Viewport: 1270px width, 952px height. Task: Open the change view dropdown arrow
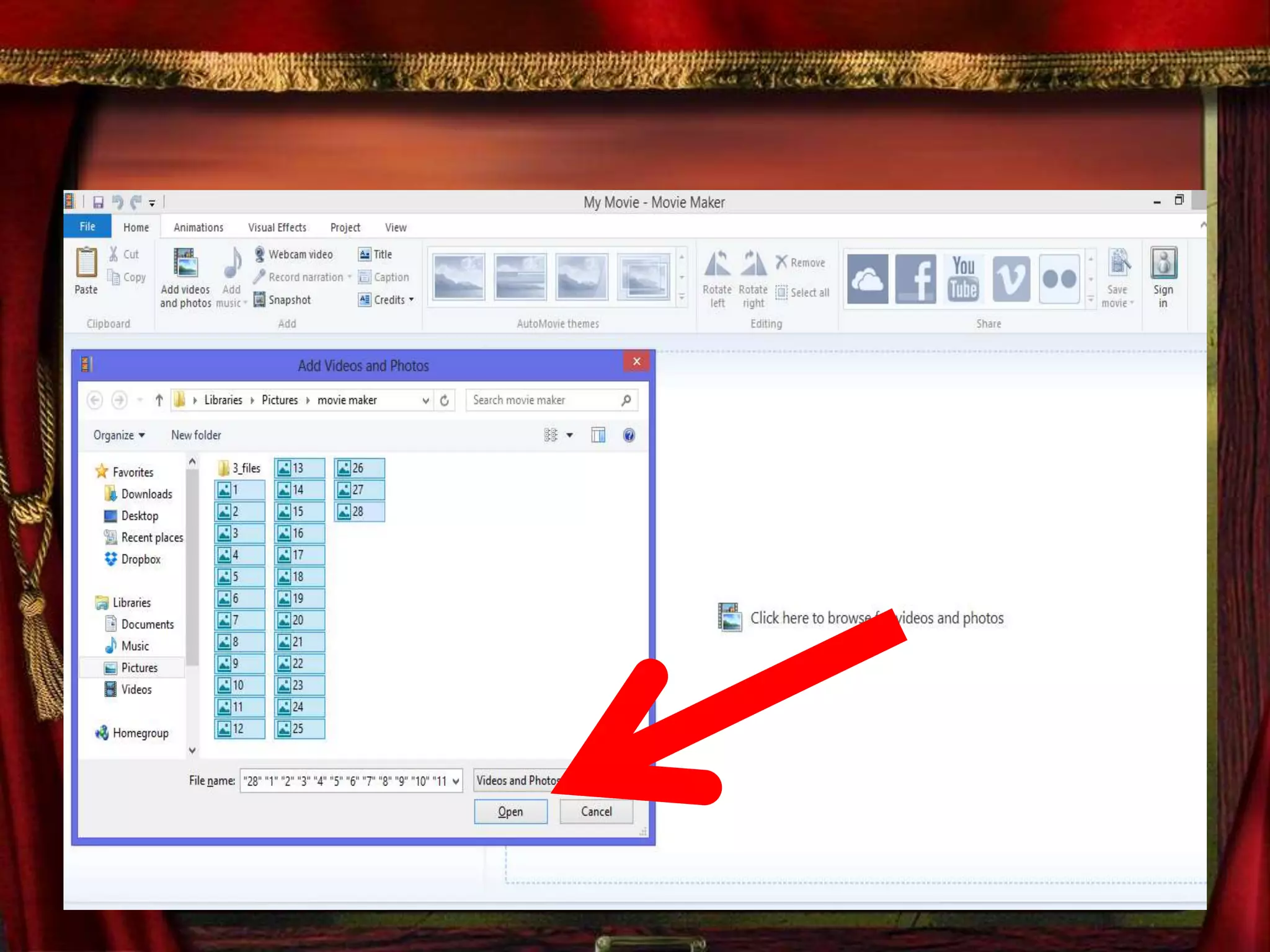tap(569, 435)
